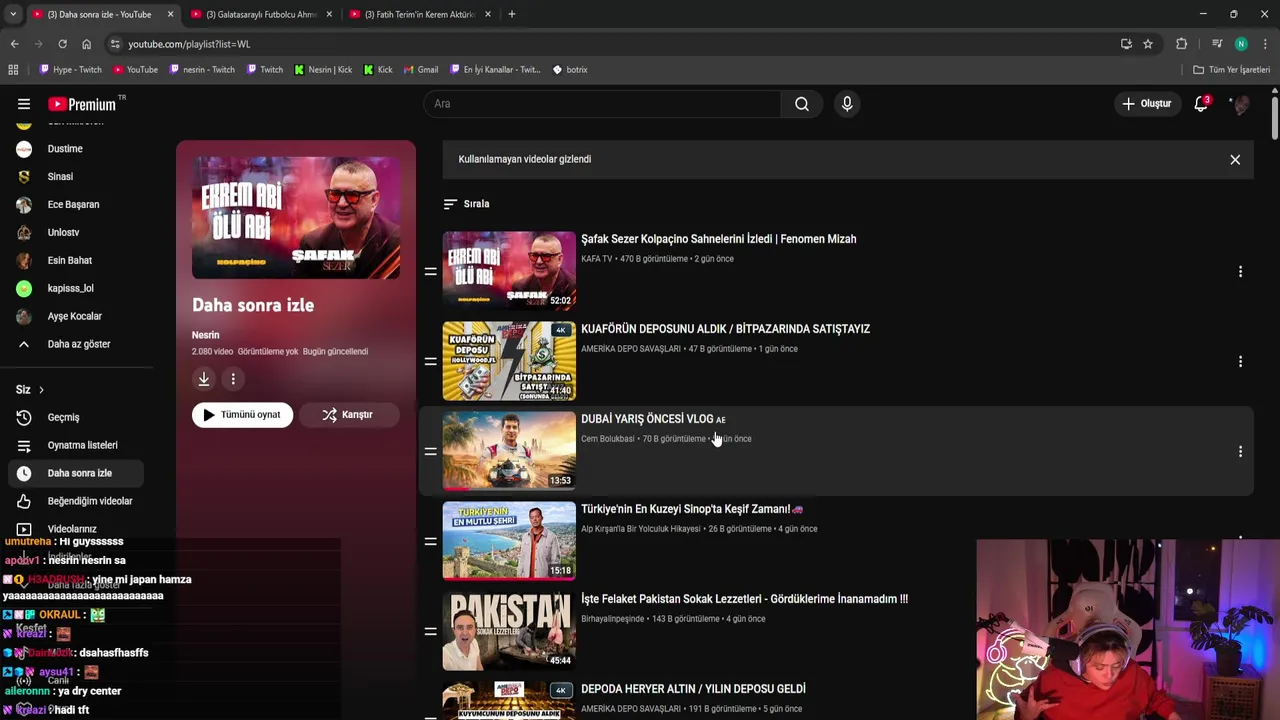Collapse subscriptions with Daha az göster
The image size is (1280, 720).
pyautogui.click(x=75, y=344)
